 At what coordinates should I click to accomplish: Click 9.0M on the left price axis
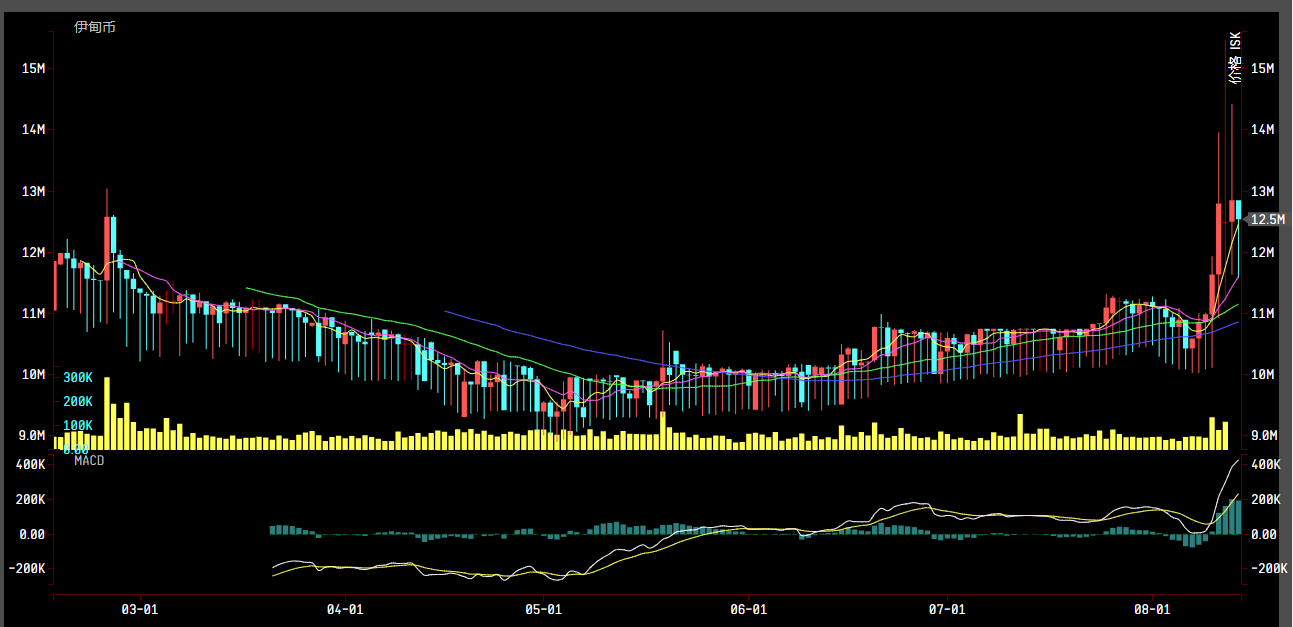(x=33, y=435)
